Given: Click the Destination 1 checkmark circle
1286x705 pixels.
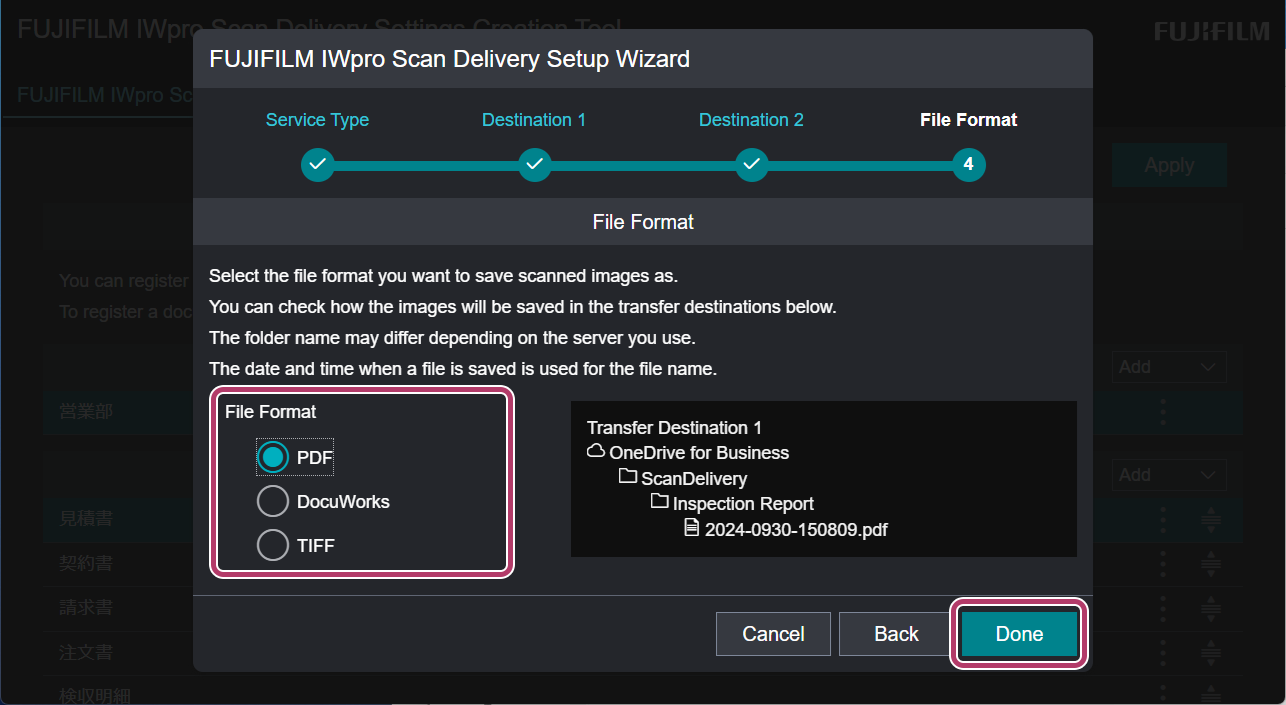Looking at the screenshot, I should point(534,165).
